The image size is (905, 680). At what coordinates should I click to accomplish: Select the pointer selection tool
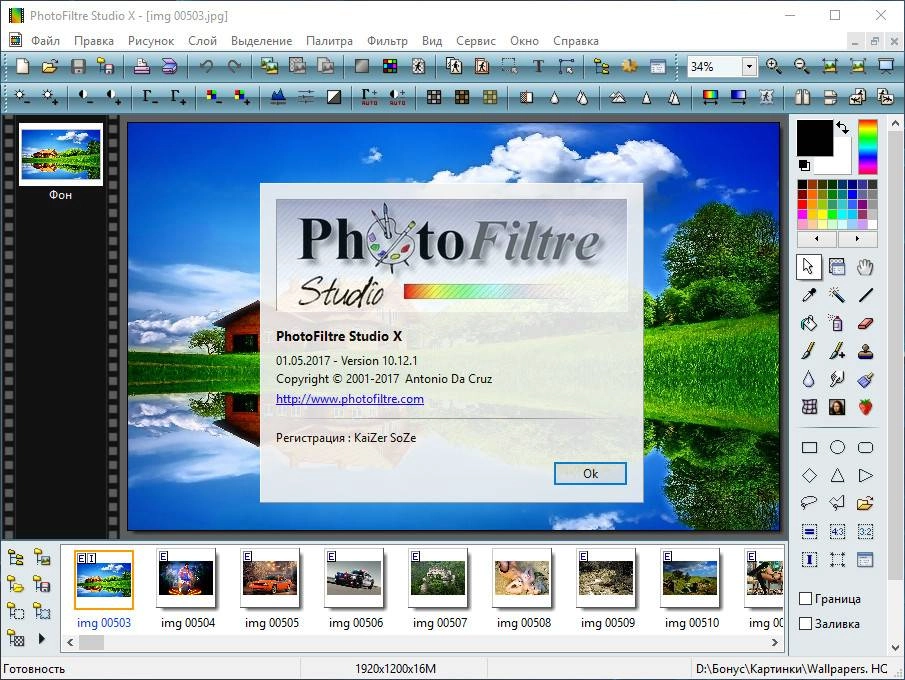coord(808,267)
